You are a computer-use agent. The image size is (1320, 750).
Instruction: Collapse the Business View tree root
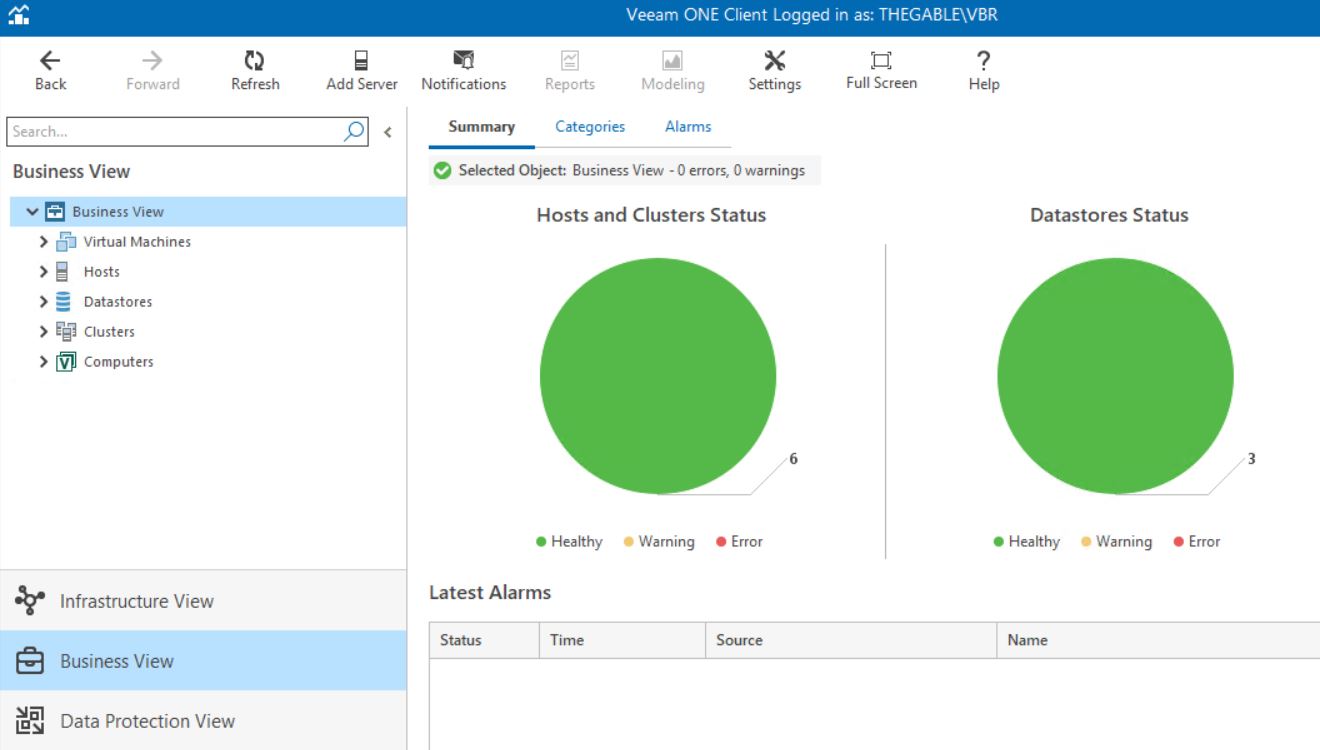pyautogui.click(x=33, y=211)
